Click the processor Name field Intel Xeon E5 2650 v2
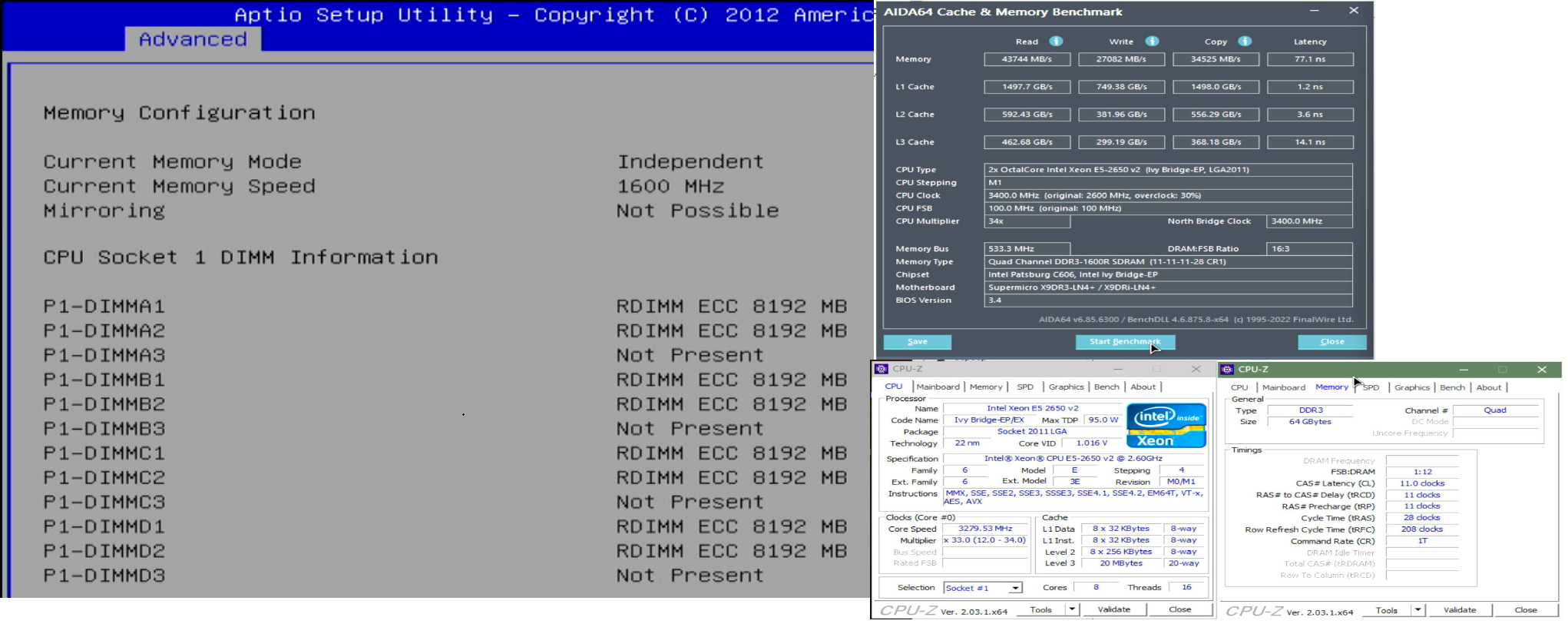Viewport: 1568px width, 624px height. 1032,409
